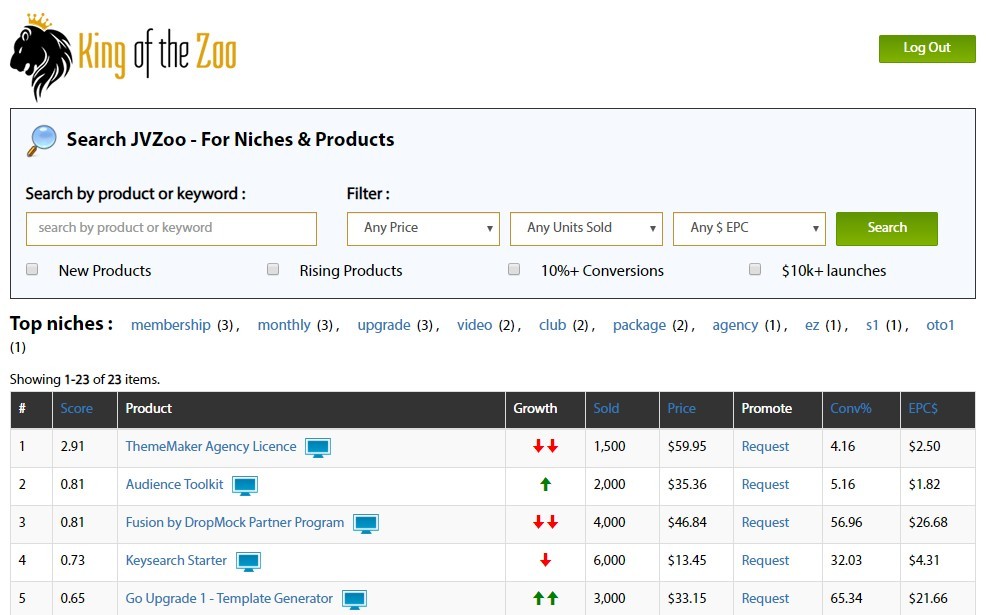The image size is (986, 615).
Task: Open the package niche link
Action: click(640, 325)
